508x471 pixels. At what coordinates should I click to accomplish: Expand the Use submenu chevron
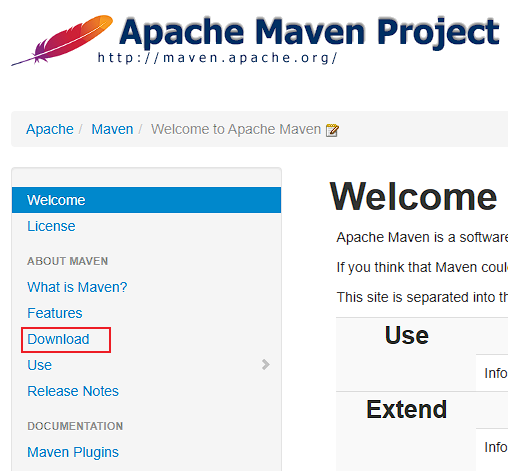[x=265, y=365]
